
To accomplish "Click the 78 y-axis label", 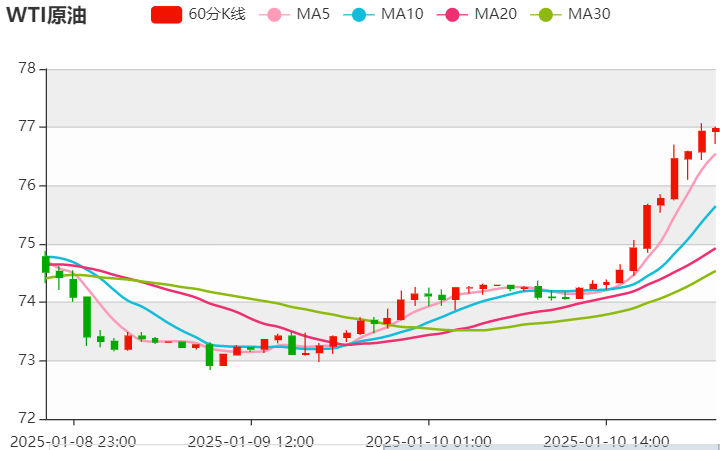I will click(27, 69).
